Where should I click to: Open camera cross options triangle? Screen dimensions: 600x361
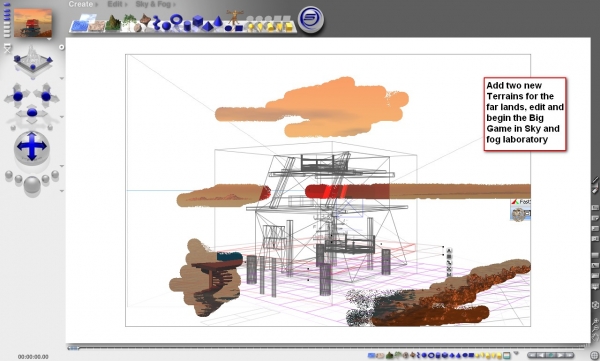pyautogui.click(x=62, y=117)
